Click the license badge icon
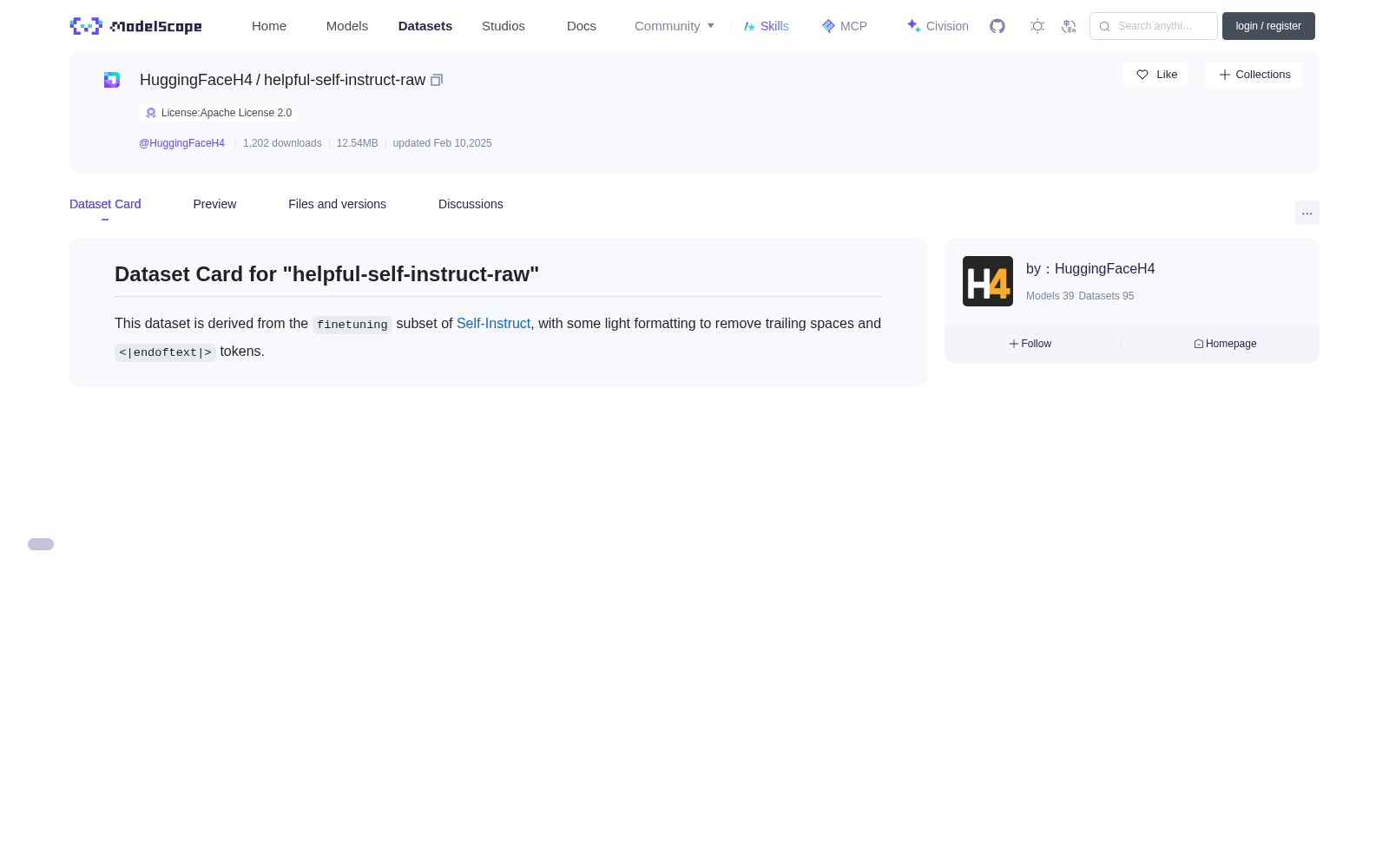This screenshot has width=1389, height=868. coord(151,113)
